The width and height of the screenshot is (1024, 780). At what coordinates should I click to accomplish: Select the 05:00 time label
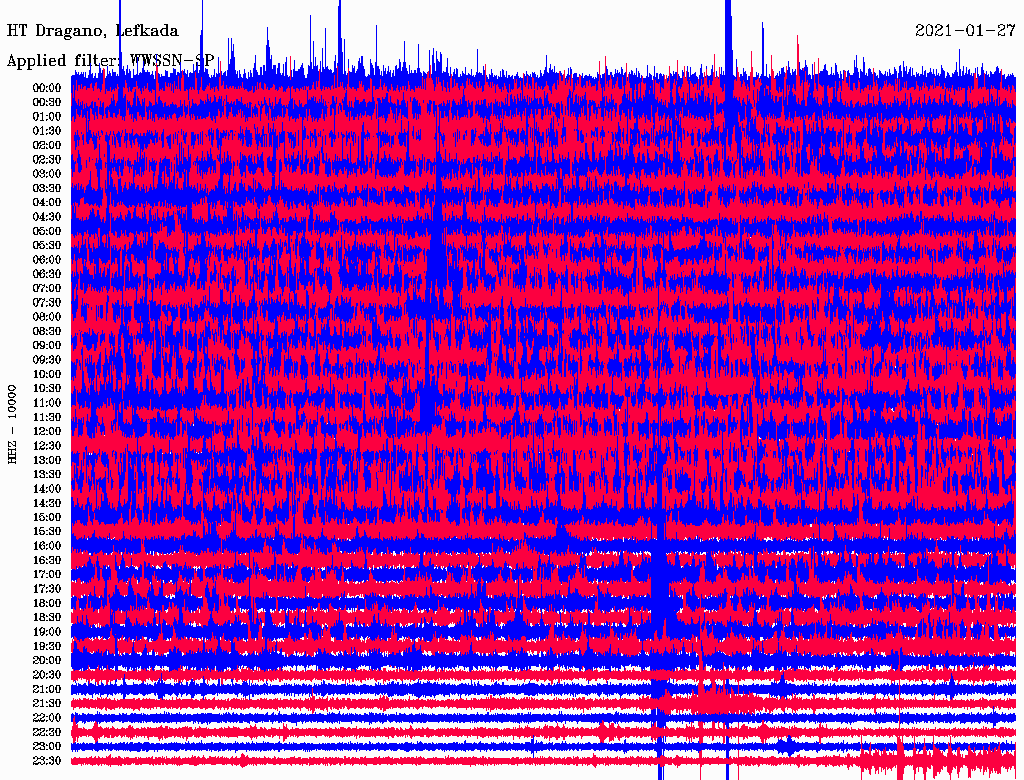click(47, 231)
